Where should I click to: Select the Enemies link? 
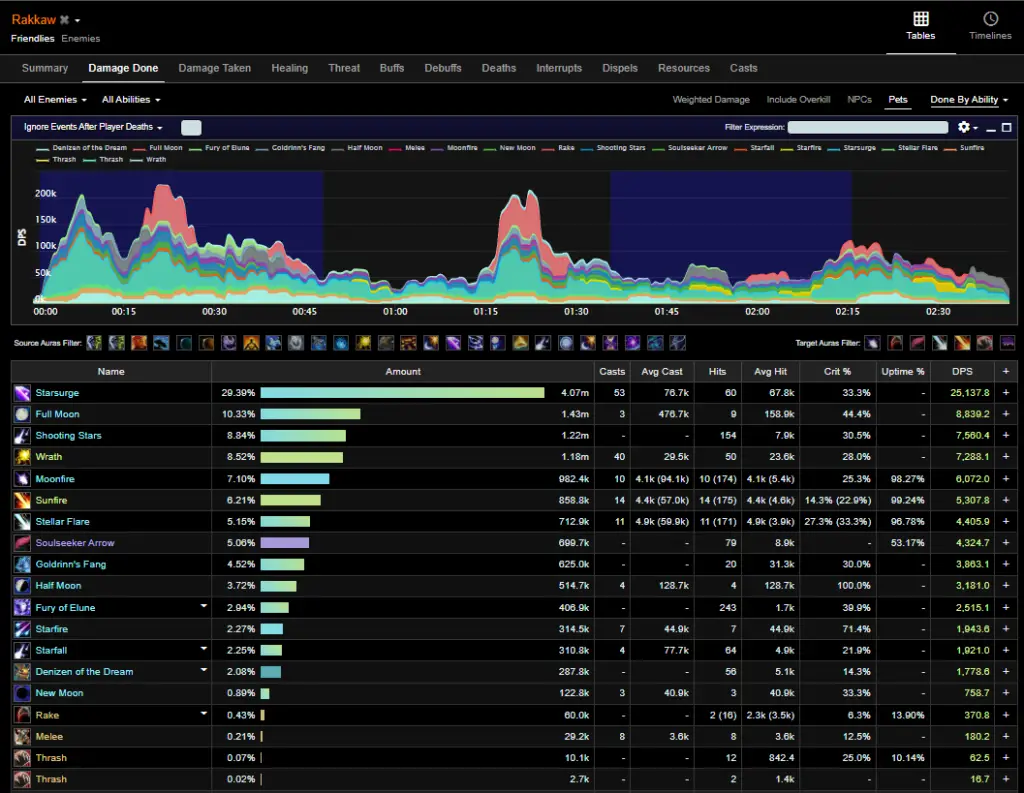[81, 39]
